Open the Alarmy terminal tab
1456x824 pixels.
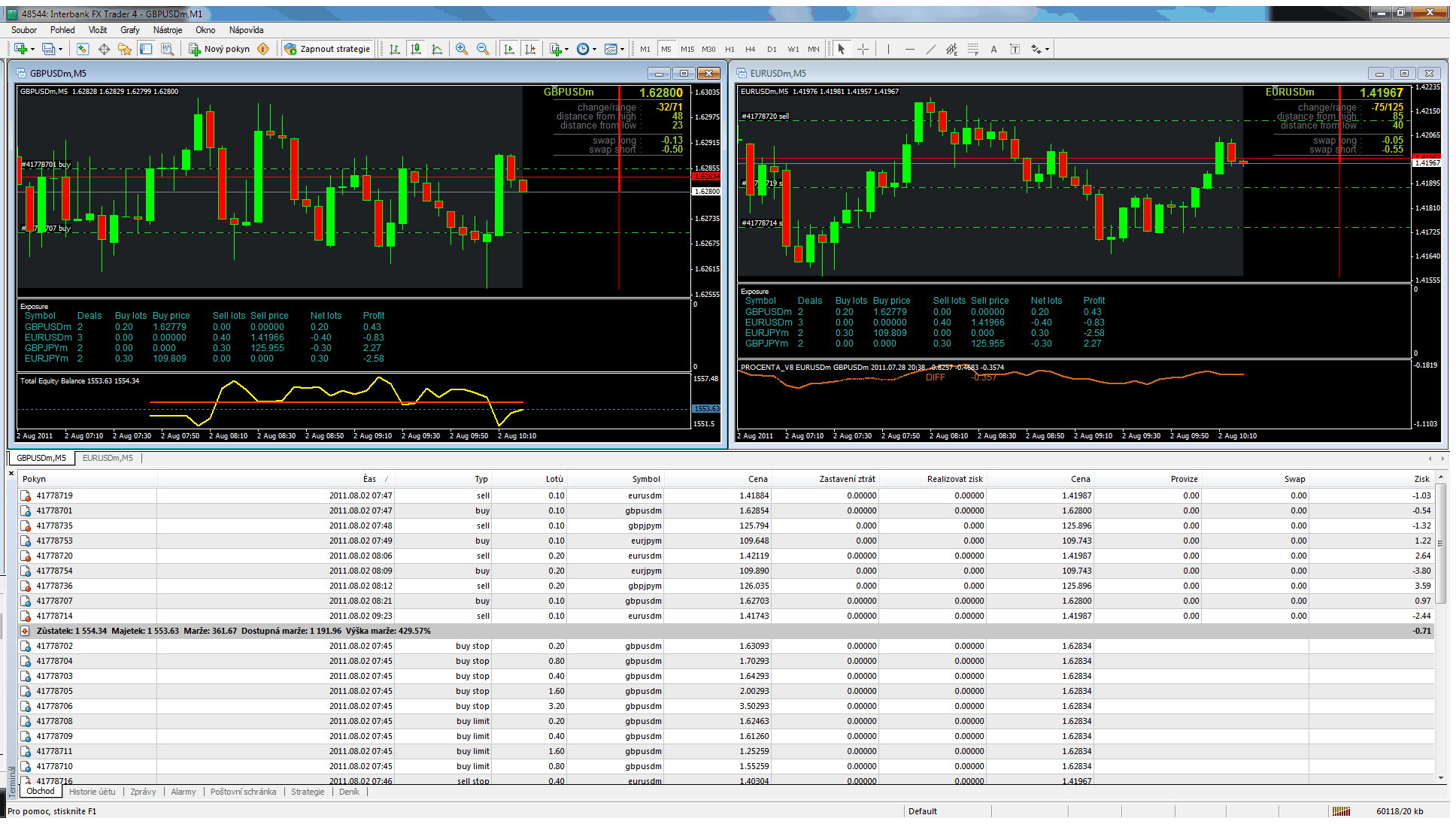(x=184, y=792)
